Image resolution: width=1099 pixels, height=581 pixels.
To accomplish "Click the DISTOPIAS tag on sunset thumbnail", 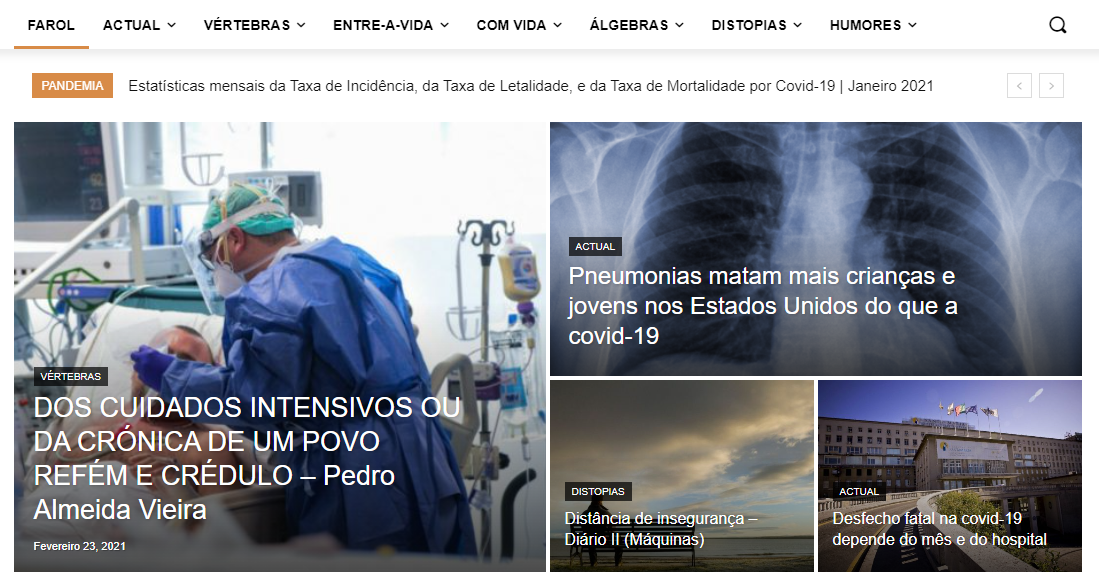I will point(598,491).
